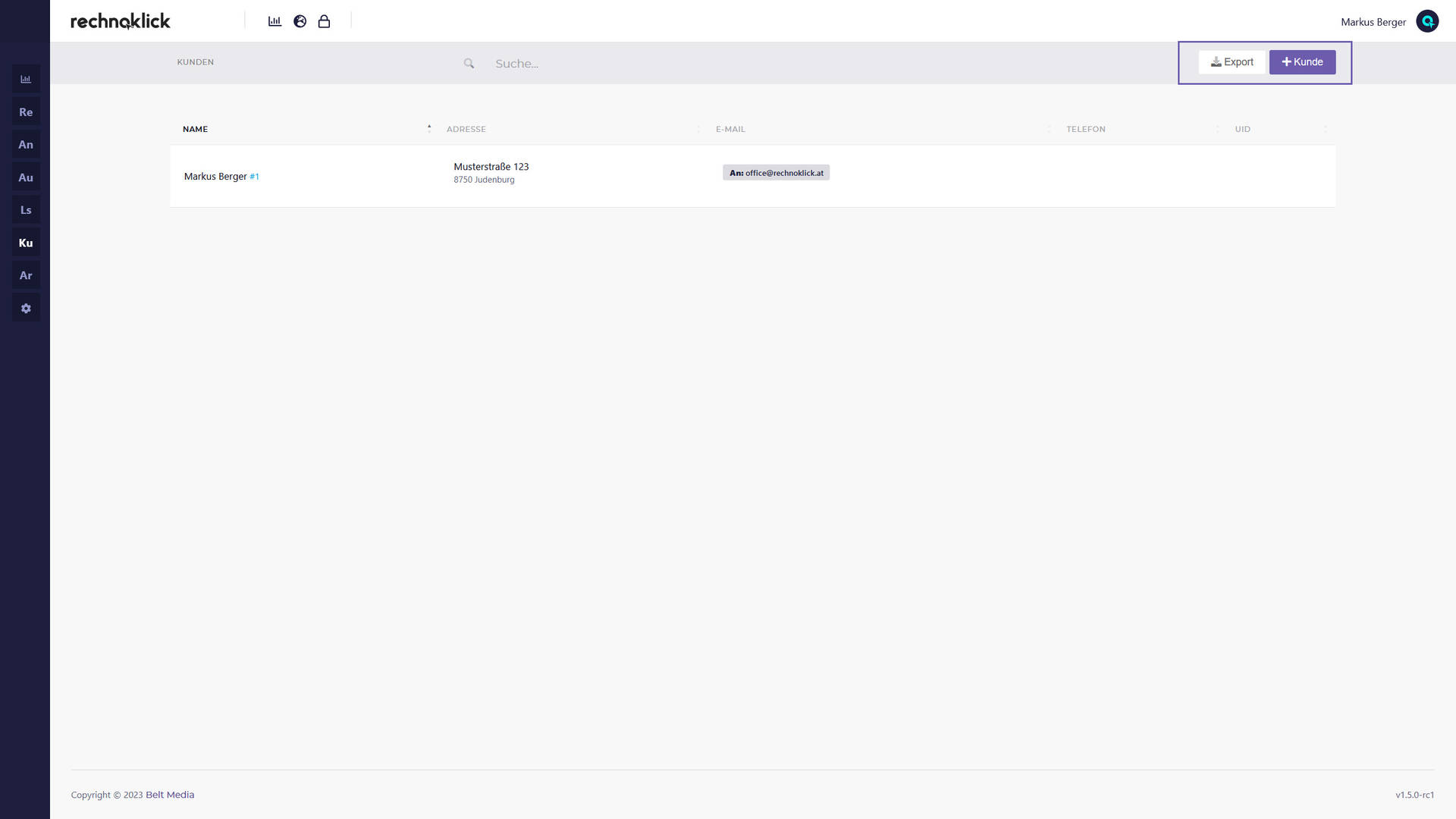Go to the Re sidebar section
Screen dimensions: 1456x819
pyautogui.click(x=26, y=112)
